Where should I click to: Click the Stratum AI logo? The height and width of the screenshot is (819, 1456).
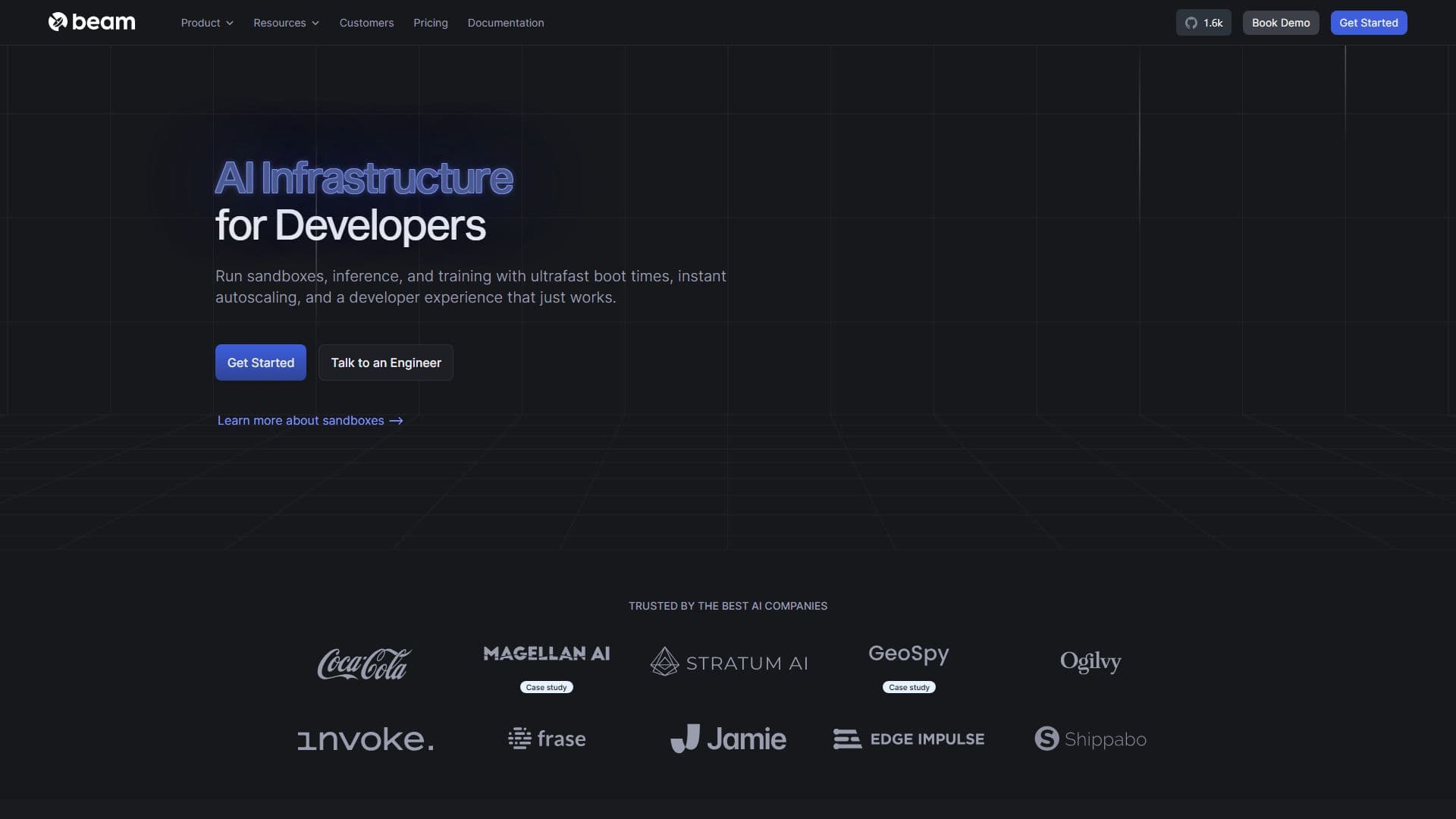729,662
